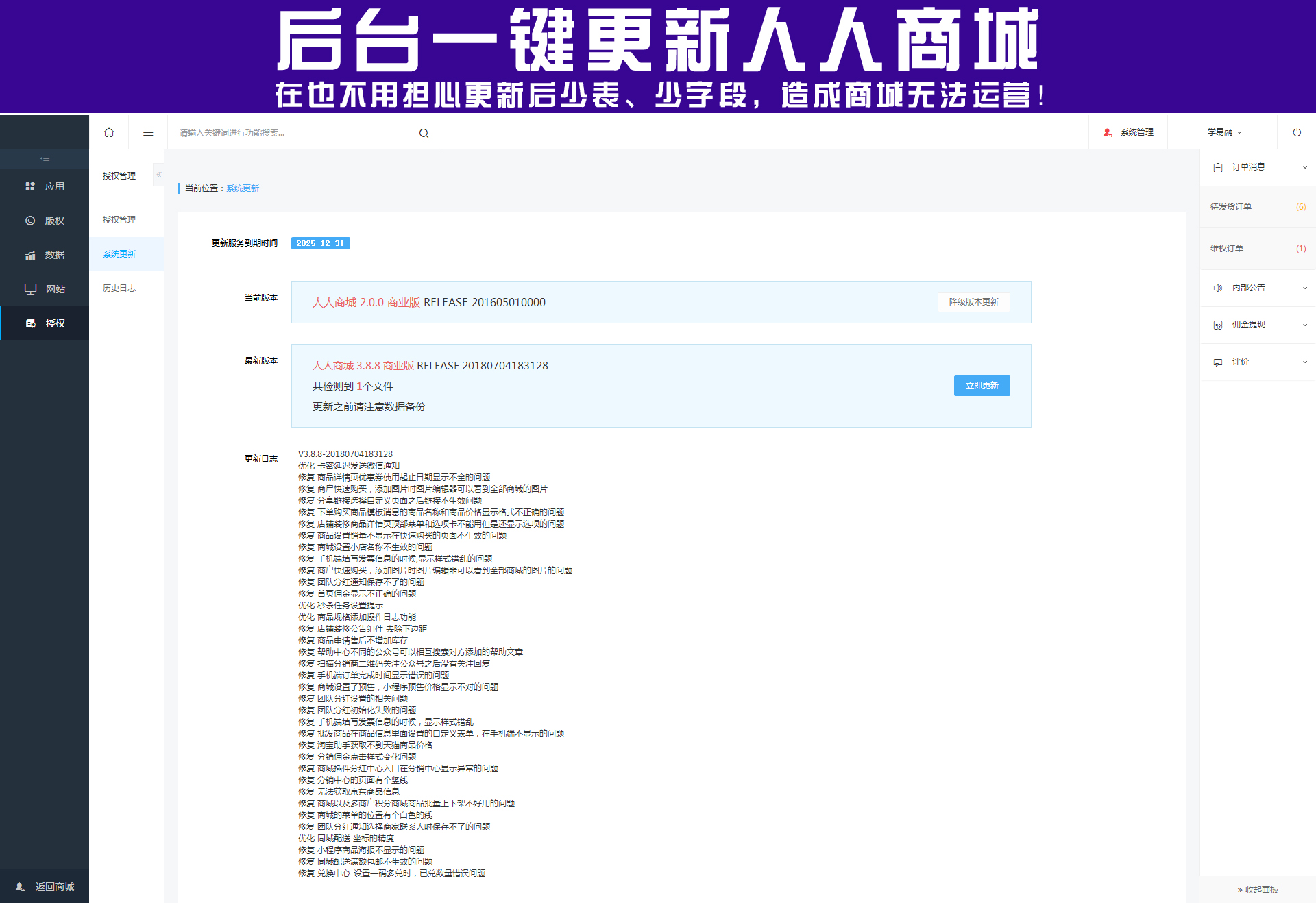Screen dimensions: 1316x903
Task: Click the 内部公告 speaker icon
Action: click(x=1218, y=288)
